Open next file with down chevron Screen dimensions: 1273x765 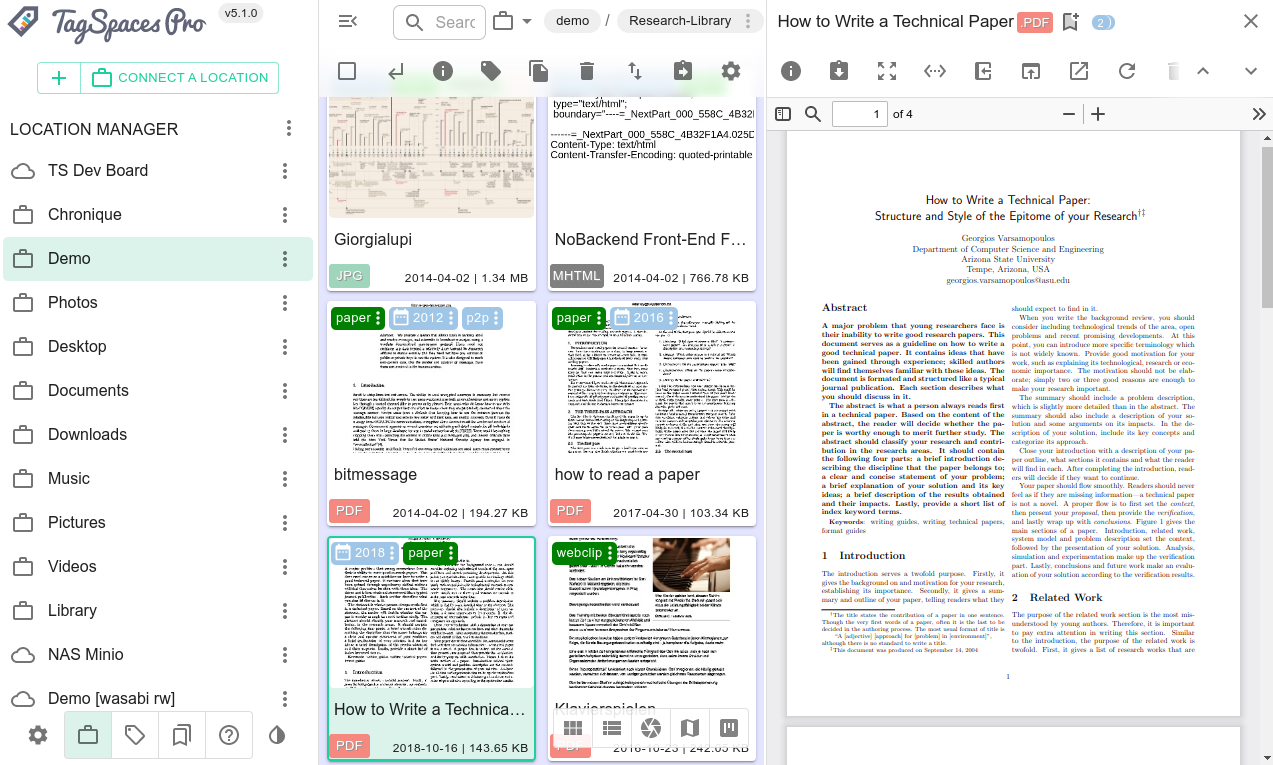click(x=1251, y=71)
